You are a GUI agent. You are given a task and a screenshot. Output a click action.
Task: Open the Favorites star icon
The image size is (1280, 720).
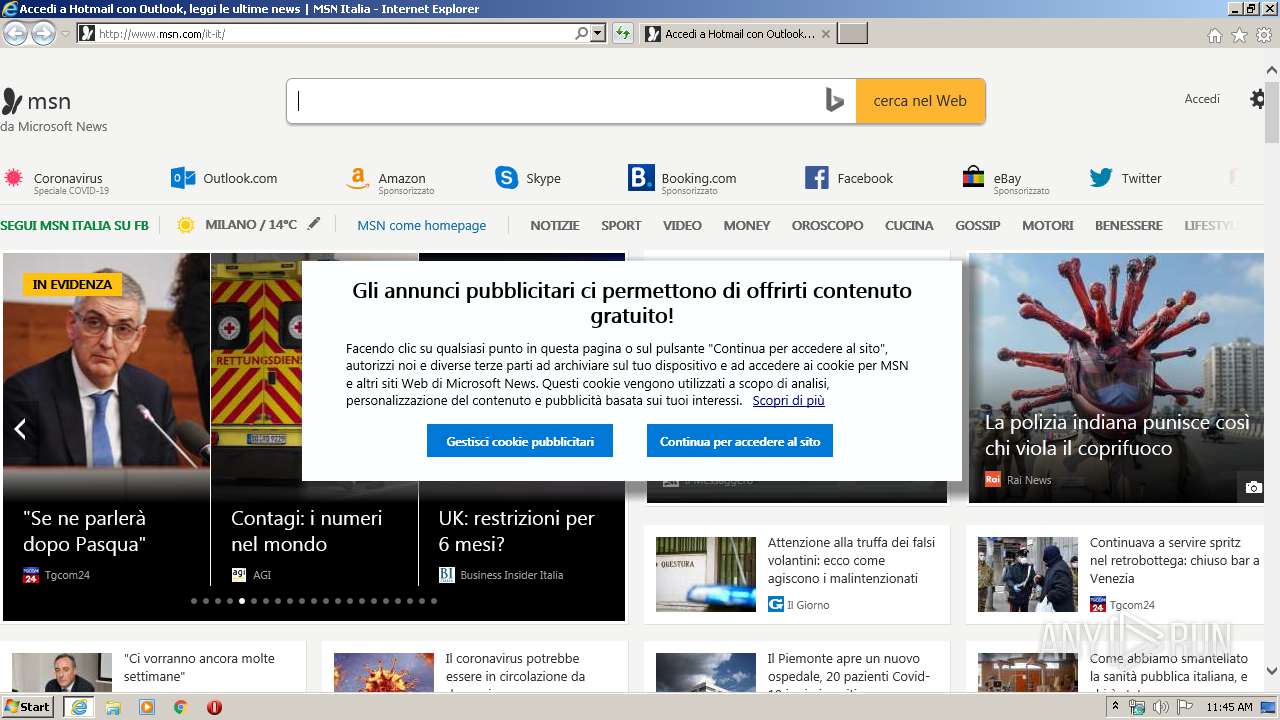tap(1239, 35)
